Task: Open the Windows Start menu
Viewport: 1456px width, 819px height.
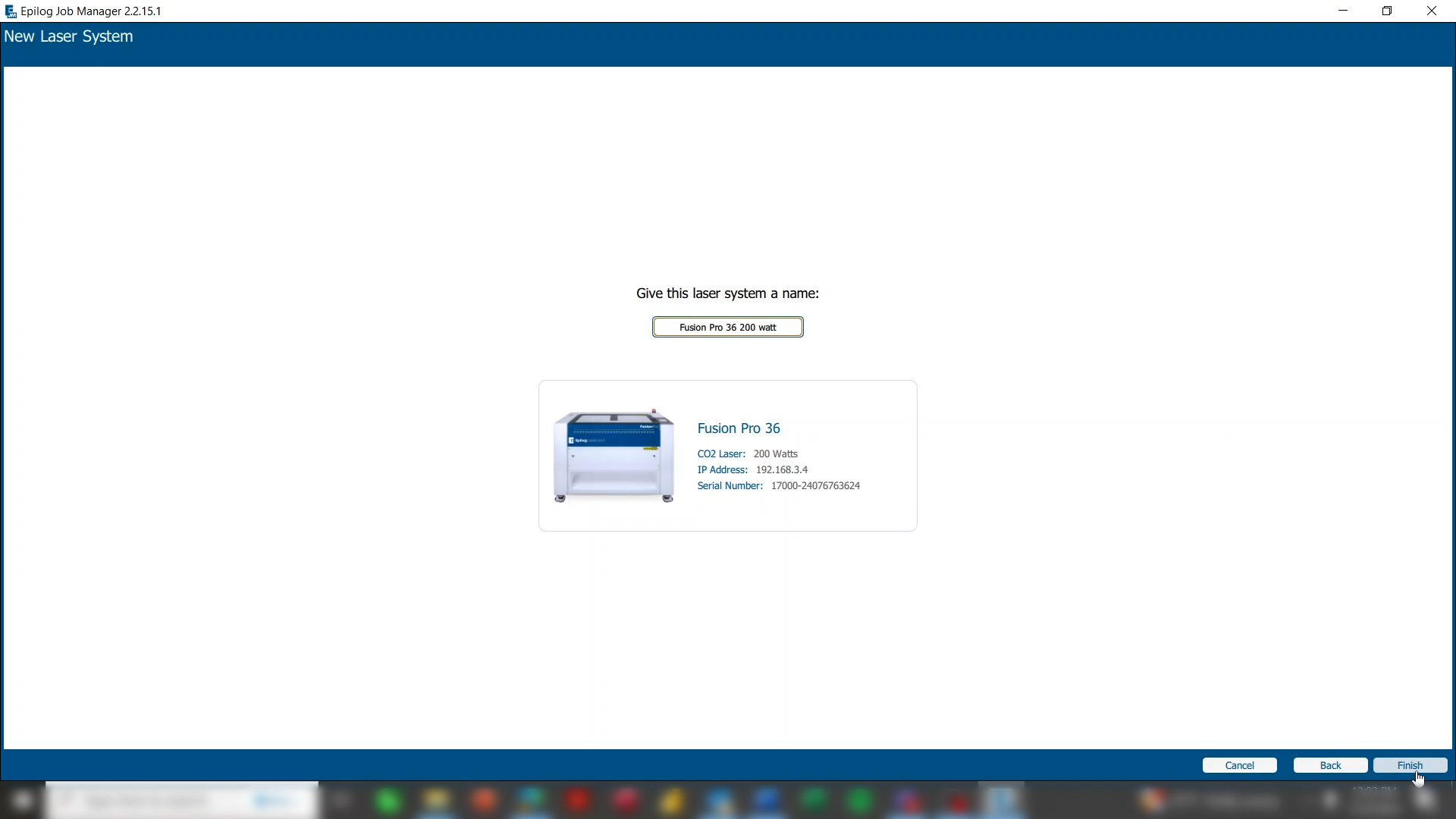Action: click(22, 801)
